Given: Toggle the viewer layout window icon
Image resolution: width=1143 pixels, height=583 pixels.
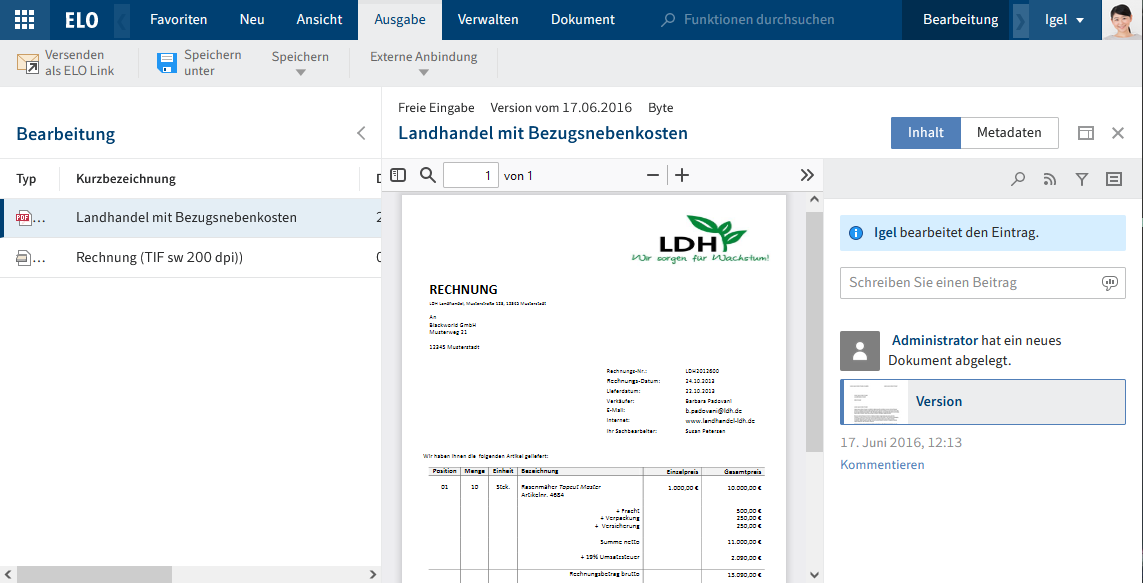Looking at the screenshot, I should [1086, 133].
